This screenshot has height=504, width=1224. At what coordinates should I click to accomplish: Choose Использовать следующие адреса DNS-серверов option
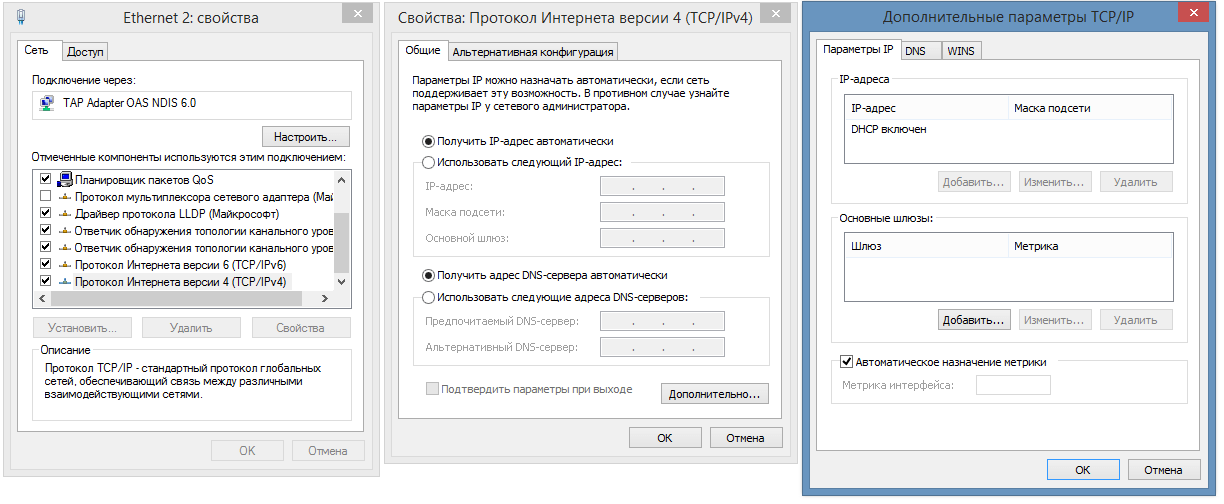coord(429,297)
